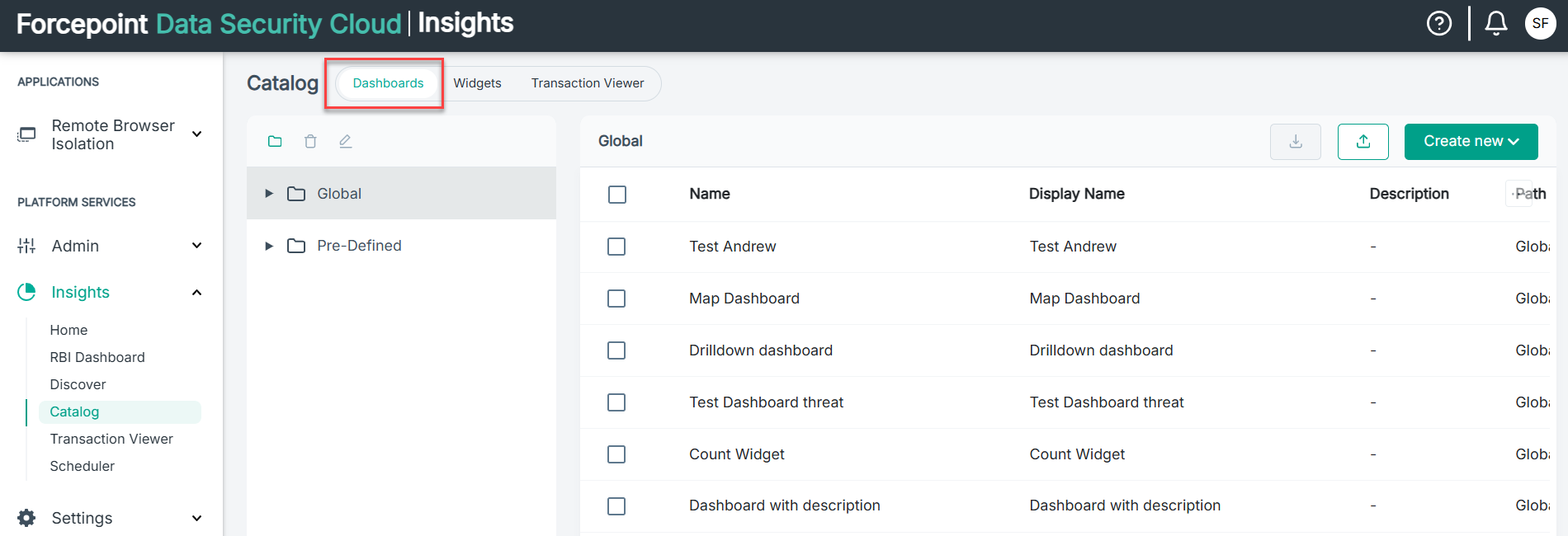
Task: Click the Admin sliders icon
Action: point(26,246)
